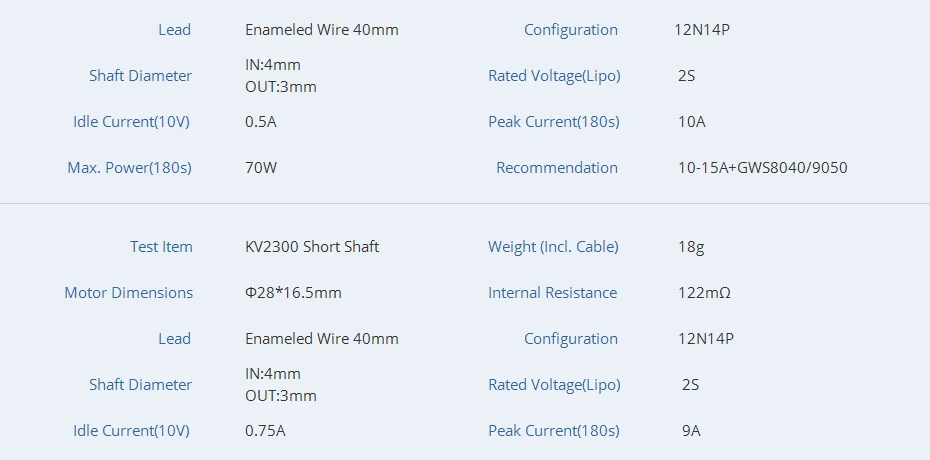The image size is (930, 460).
Task: Click the 18g weight value
Action: (691, 247)
